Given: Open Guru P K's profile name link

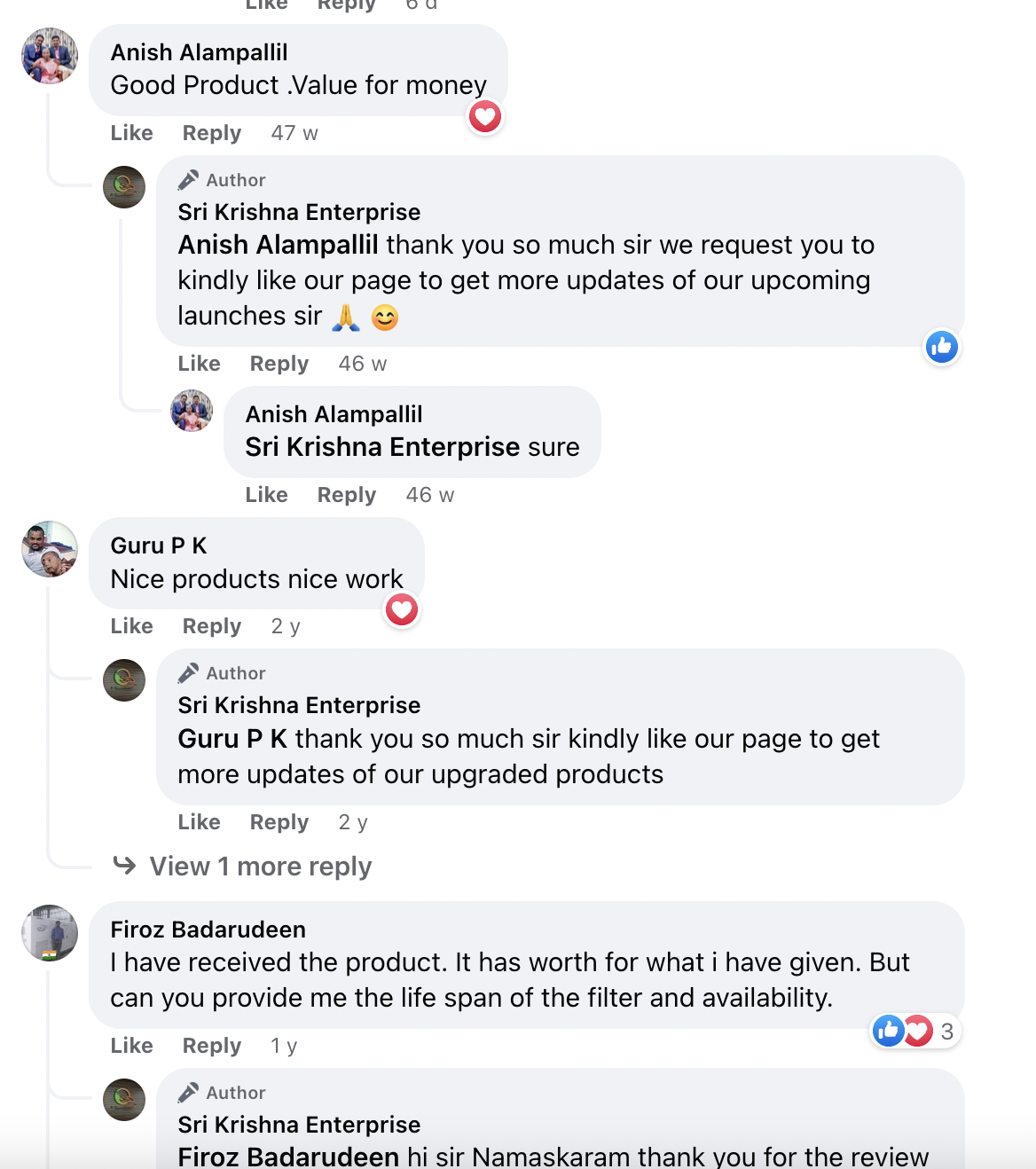Looking at the screenshot, I should 159,545.
